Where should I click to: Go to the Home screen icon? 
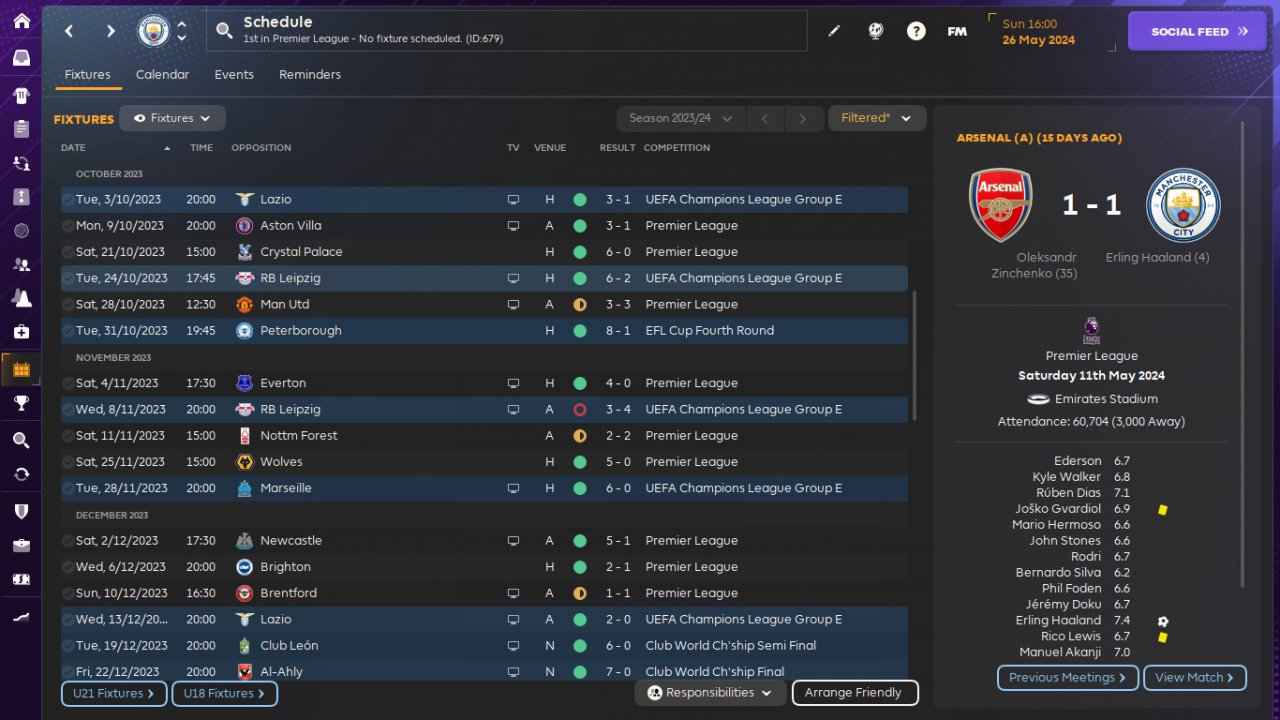tap(21, 22)
